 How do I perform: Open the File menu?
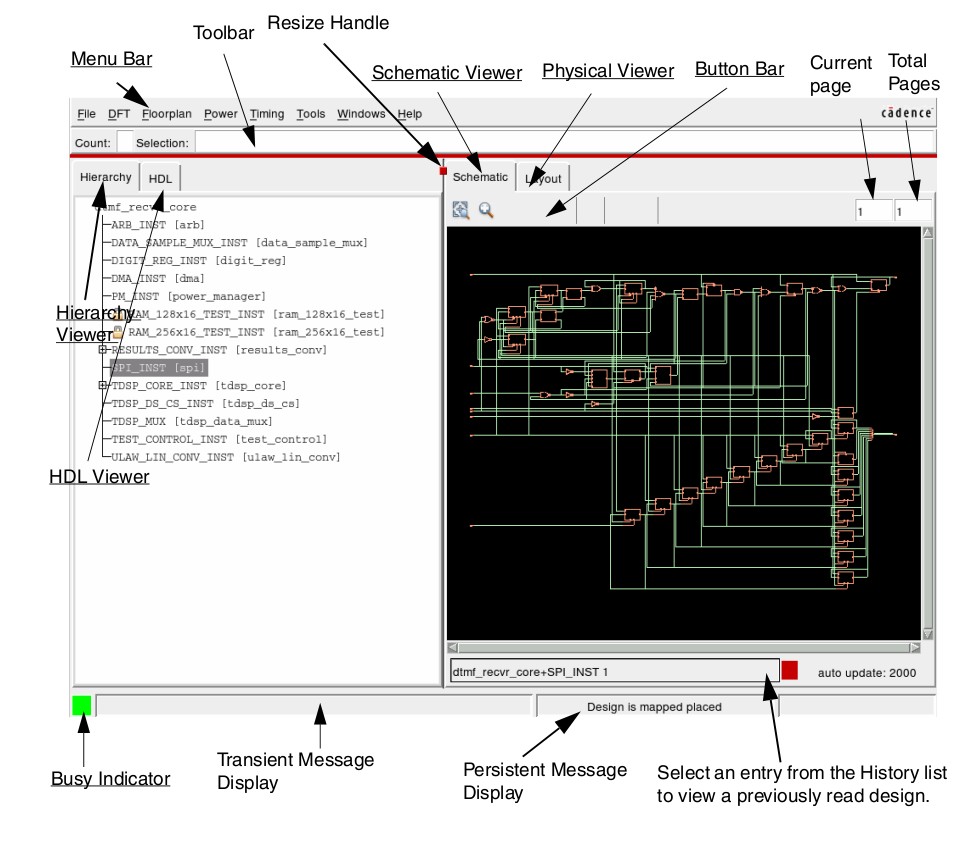point(86,114)
